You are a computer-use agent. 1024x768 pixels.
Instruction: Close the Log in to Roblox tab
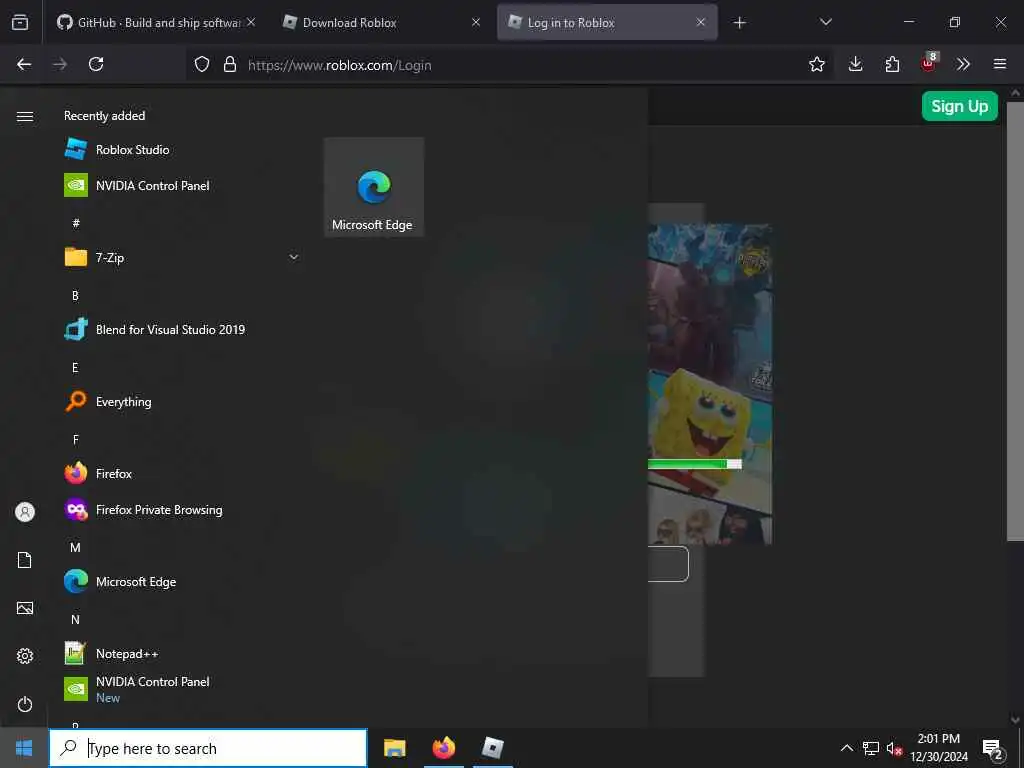[701, 22]
